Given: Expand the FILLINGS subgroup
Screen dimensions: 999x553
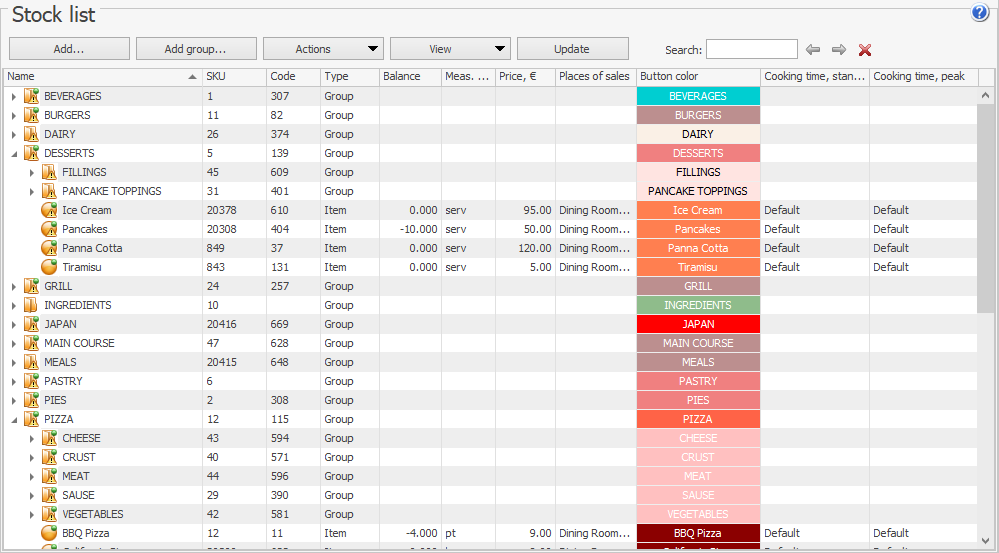Looking at the screenshot, I should tap(32, 172).
